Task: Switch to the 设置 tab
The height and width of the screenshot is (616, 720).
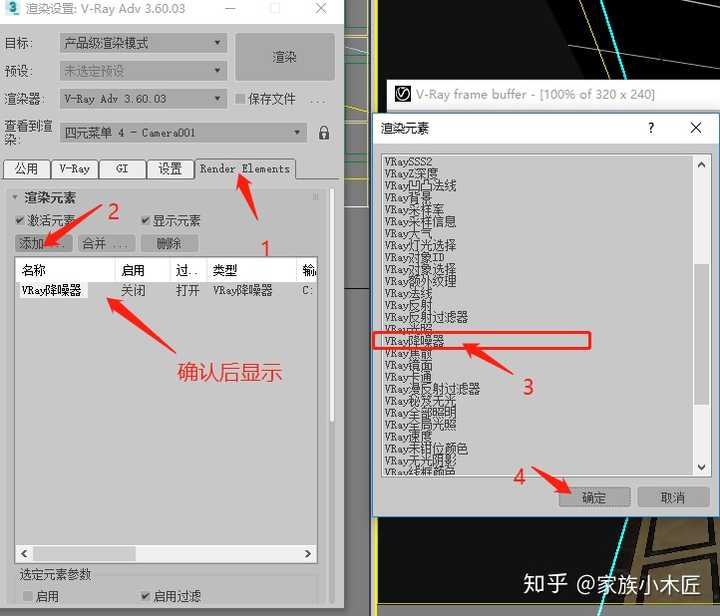Action: tap(170, 169)
